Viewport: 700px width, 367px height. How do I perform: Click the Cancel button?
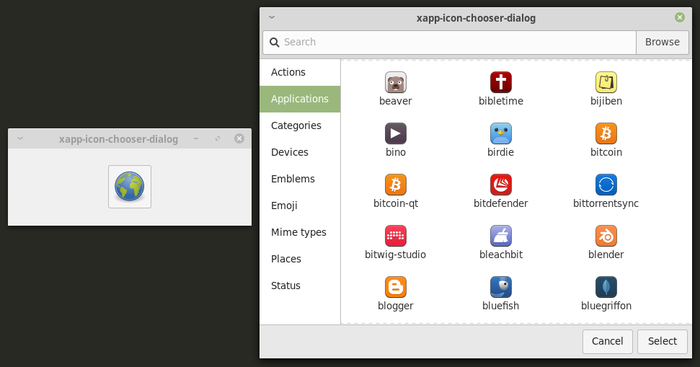(x=607, y=341)
